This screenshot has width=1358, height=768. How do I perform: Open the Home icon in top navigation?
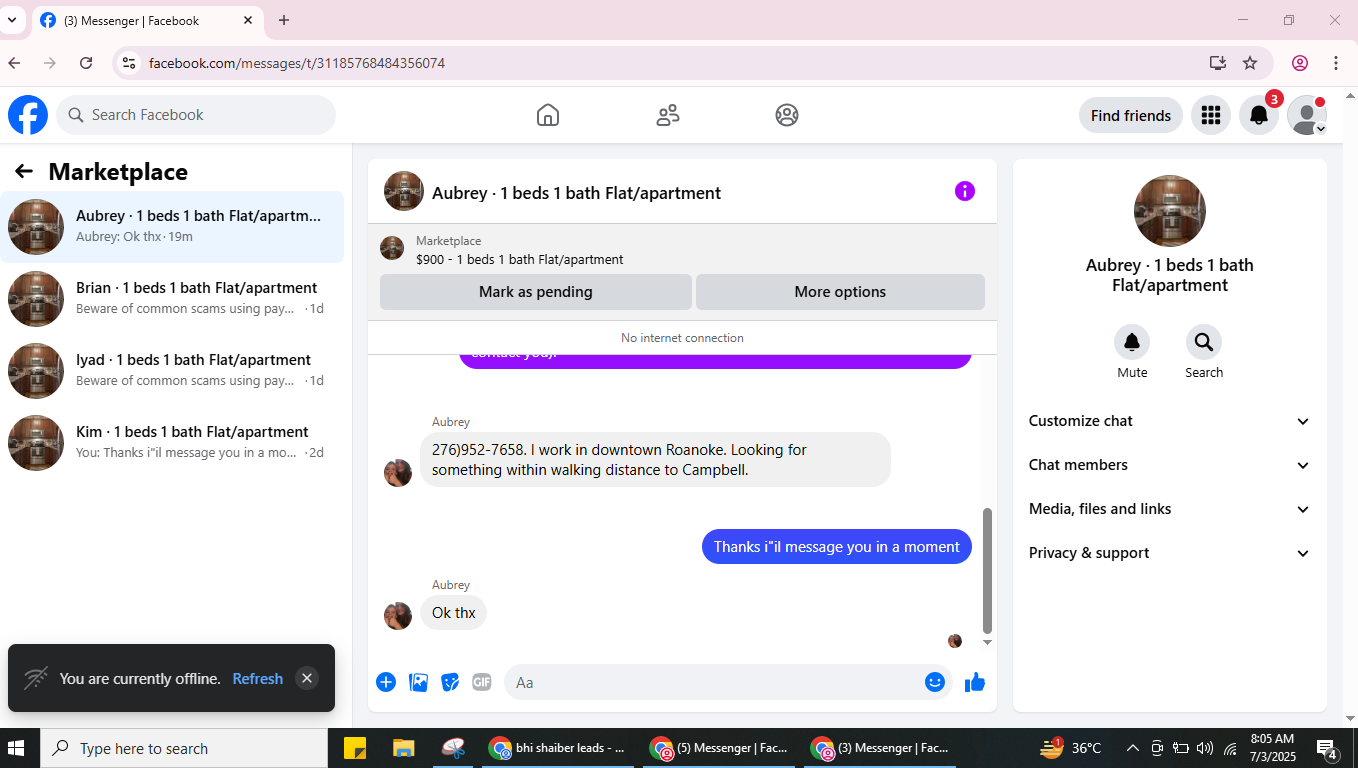548,115
